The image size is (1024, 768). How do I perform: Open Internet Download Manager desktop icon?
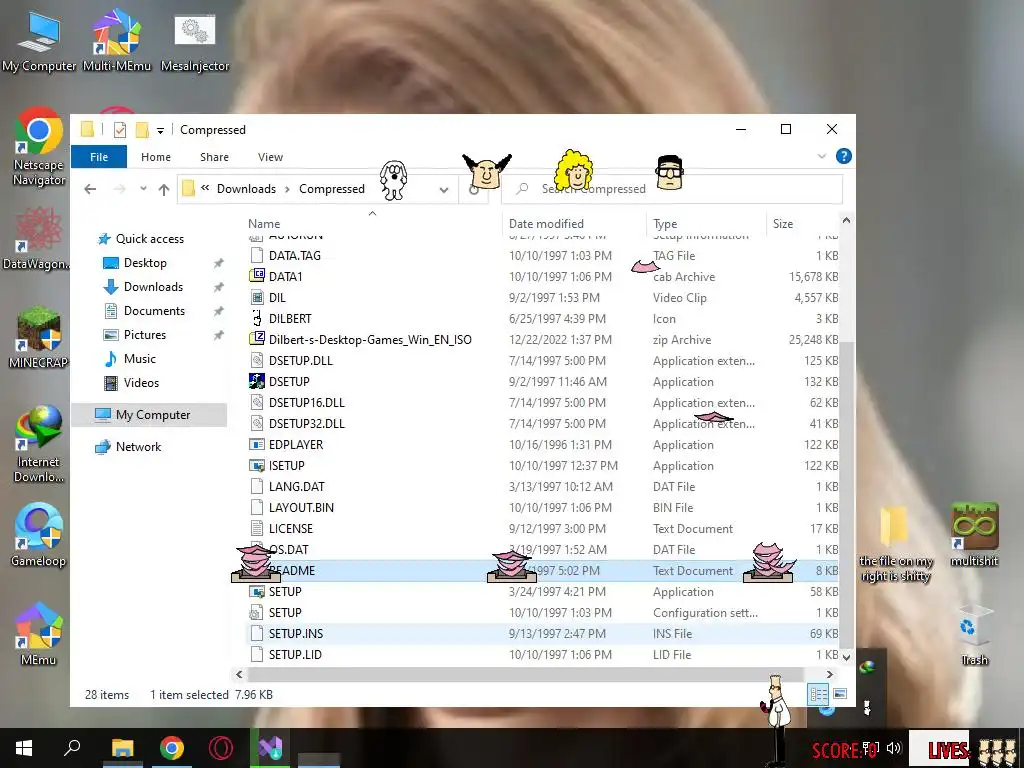click(x=39, y=444)
